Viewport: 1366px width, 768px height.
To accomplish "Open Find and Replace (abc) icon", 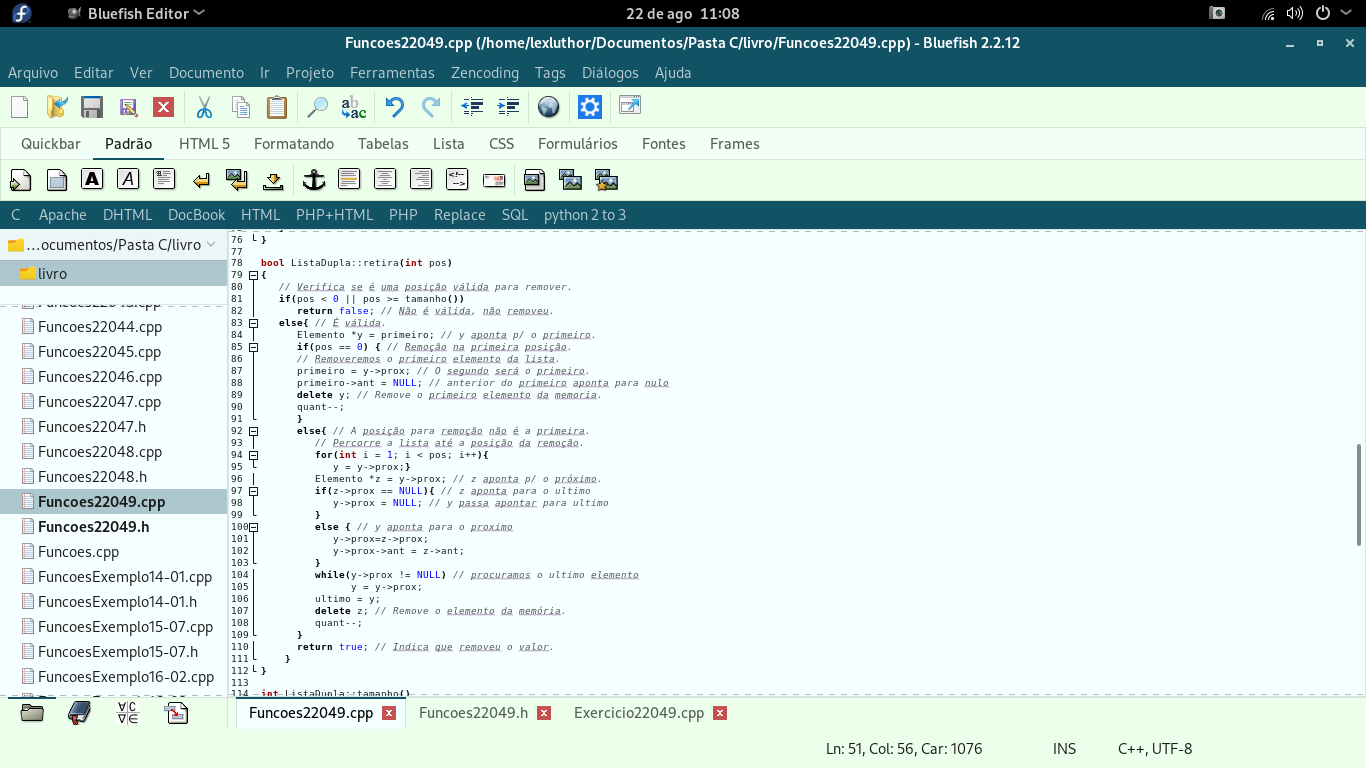I will pos(353,107).
